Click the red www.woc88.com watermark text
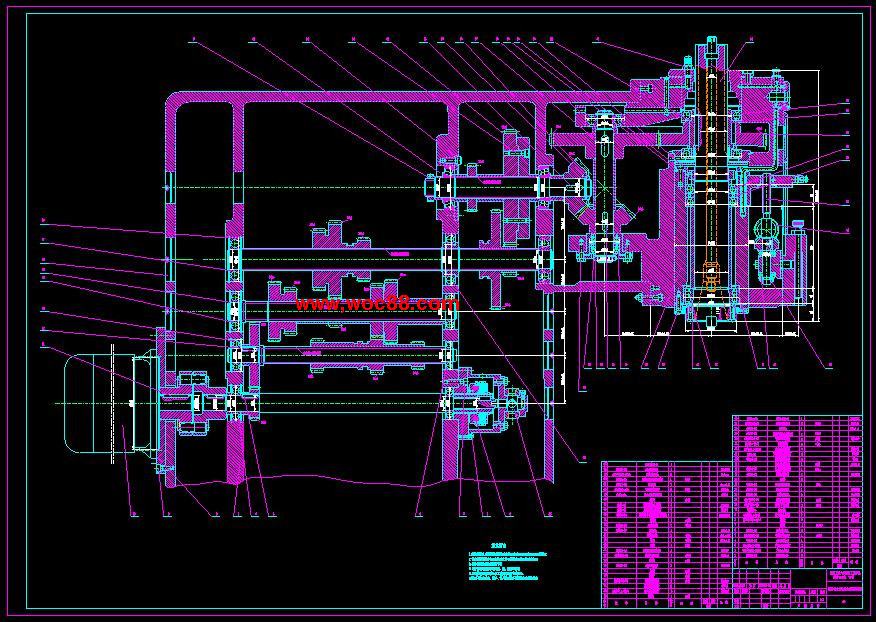The height and width of the screenshot is (622, 876). pyautogui.click(x=377, y=303)
